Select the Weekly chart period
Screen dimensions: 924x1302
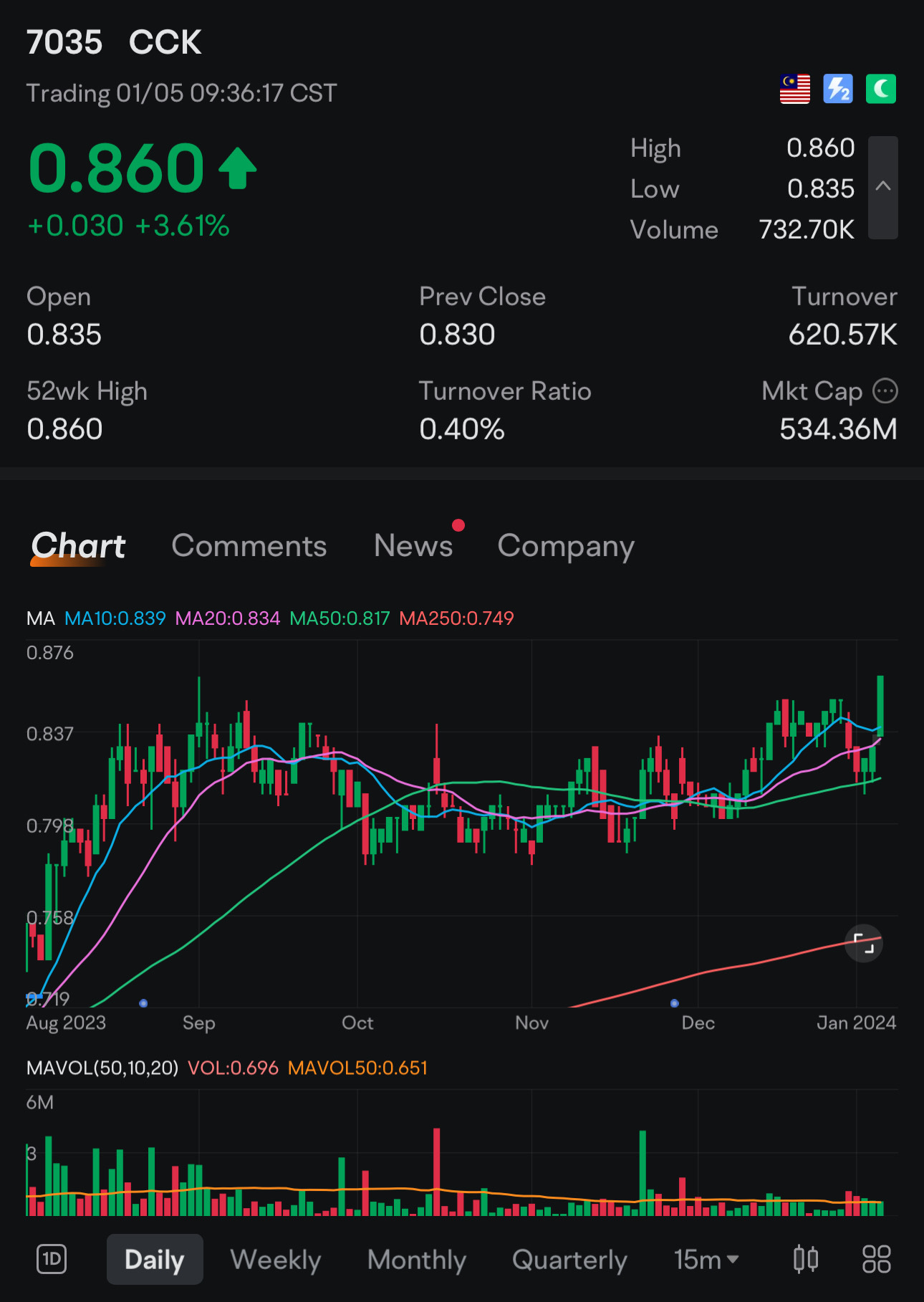(276, 1259)
